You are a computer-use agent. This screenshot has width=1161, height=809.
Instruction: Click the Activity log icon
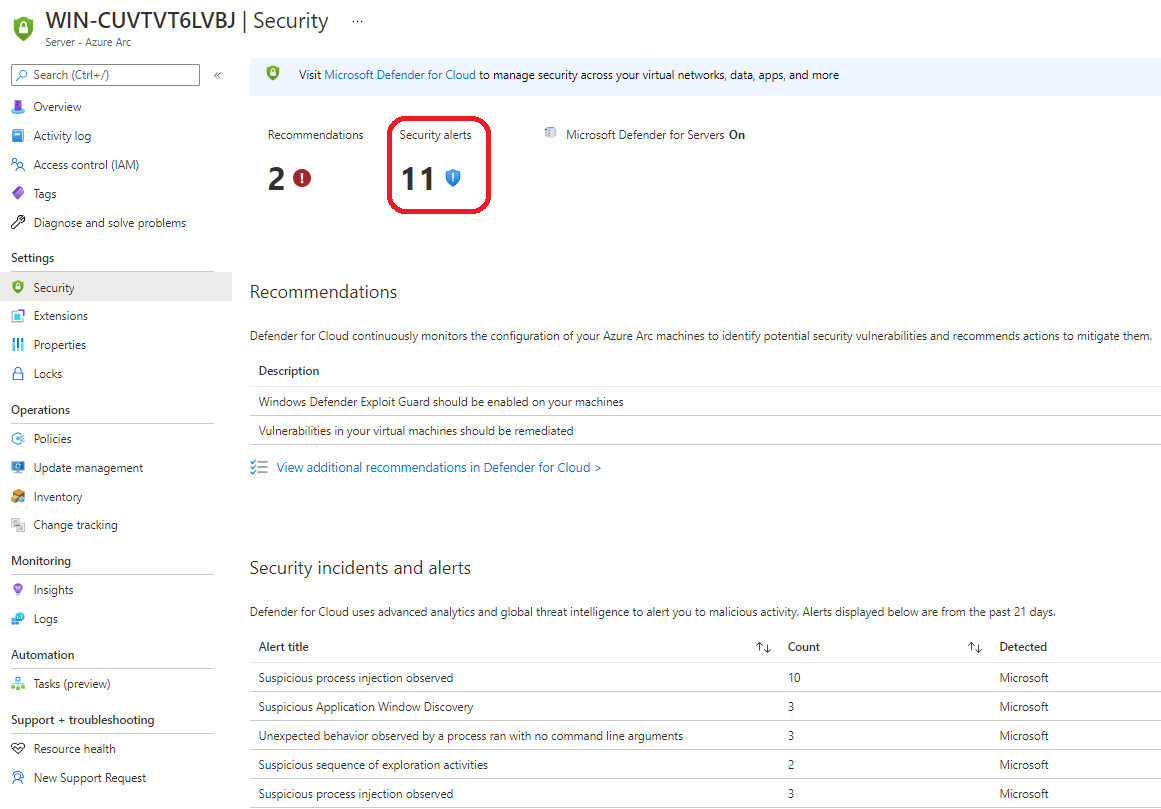(18, 136)
